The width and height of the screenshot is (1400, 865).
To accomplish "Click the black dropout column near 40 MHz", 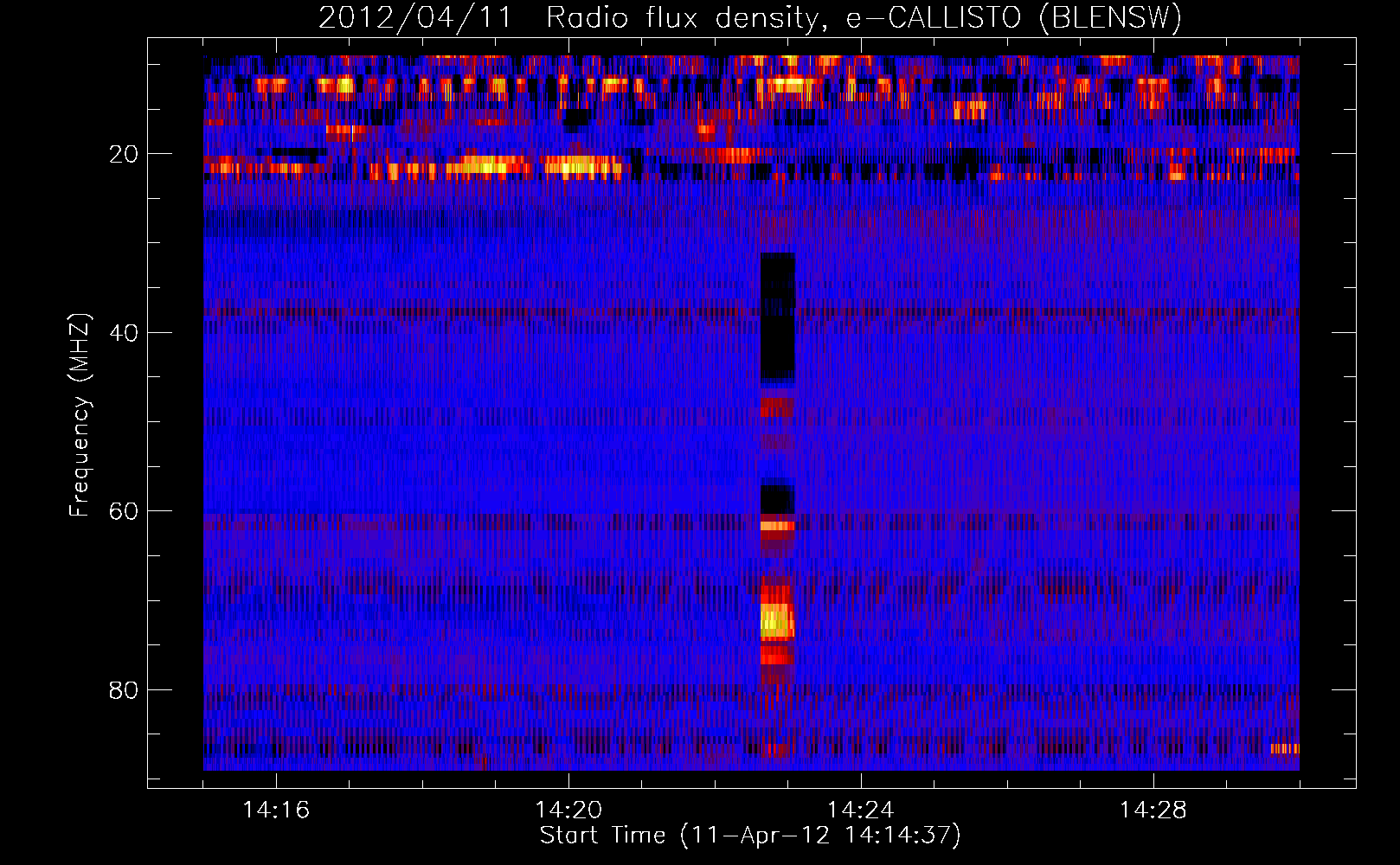I will click(x=777, y=318).
